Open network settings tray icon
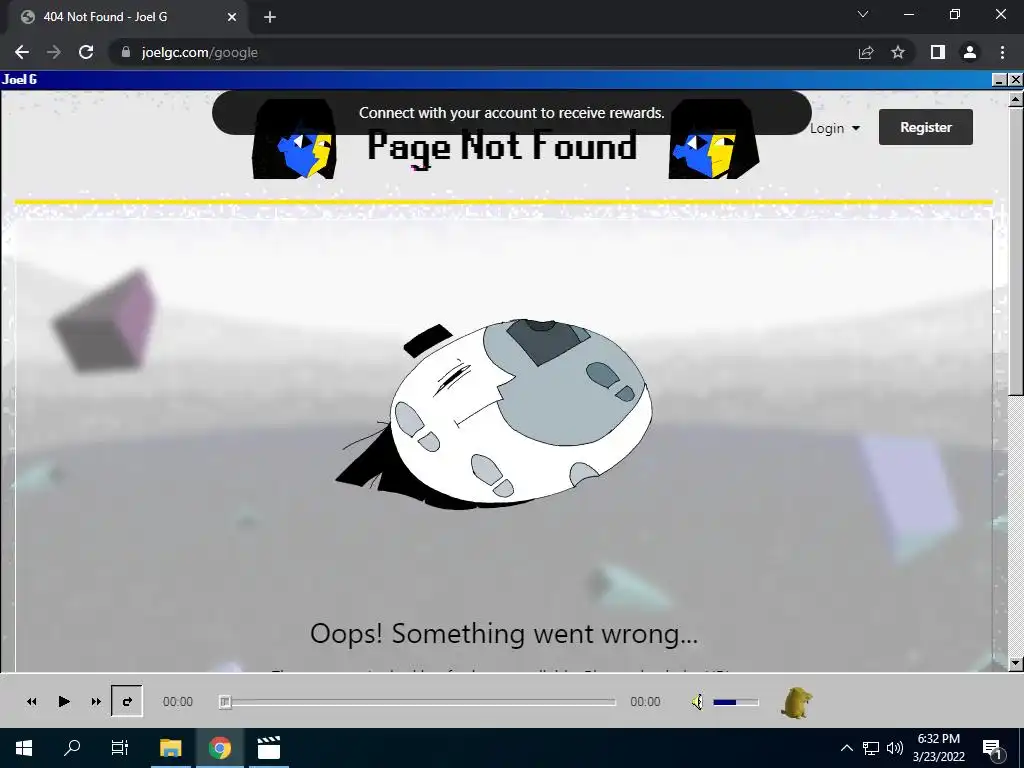The height and width of the screenshot is (768, 1024). 871,748
